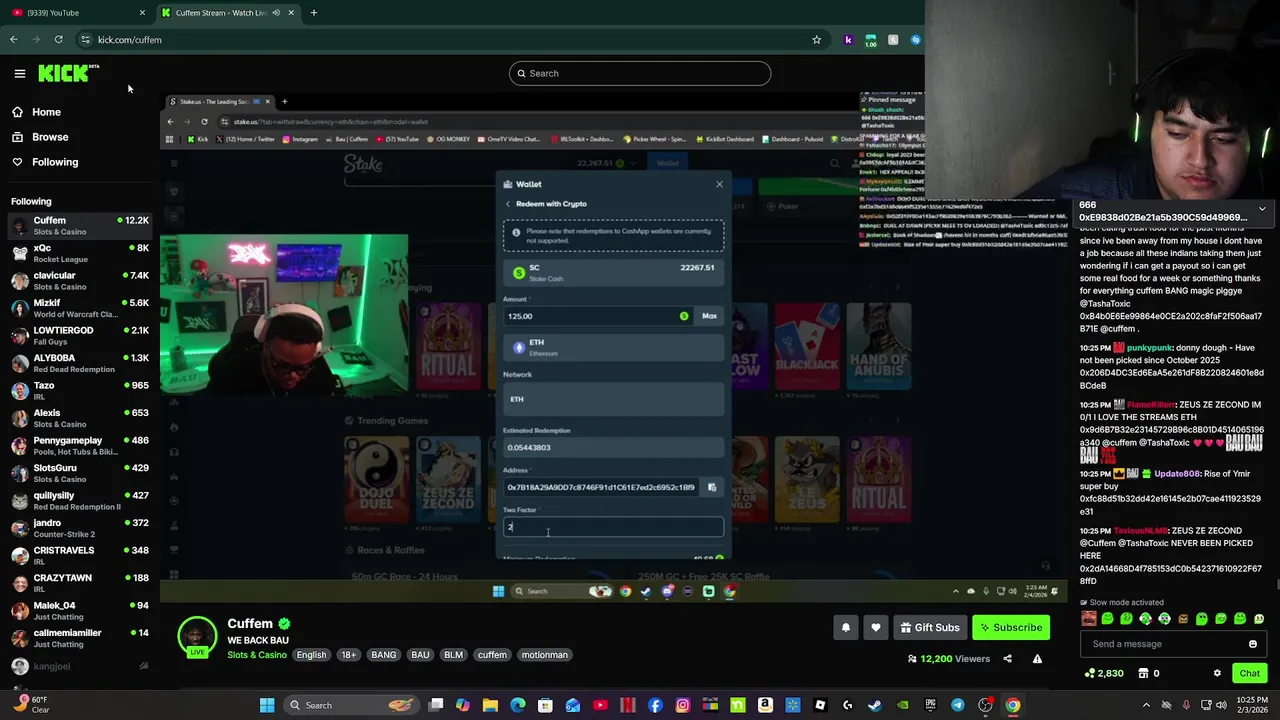Click the kick.com/cuffem address bar

440,40
